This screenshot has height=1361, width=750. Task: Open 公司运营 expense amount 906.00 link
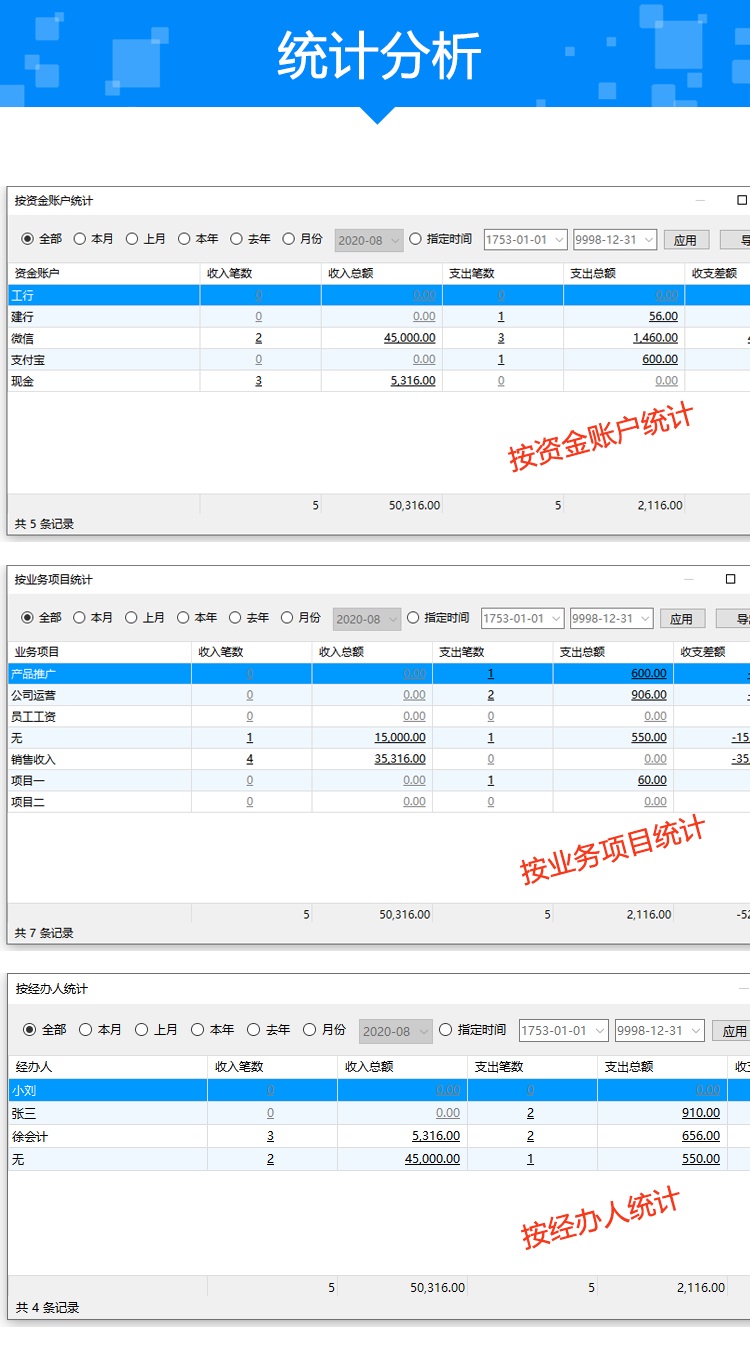[649, 695]
